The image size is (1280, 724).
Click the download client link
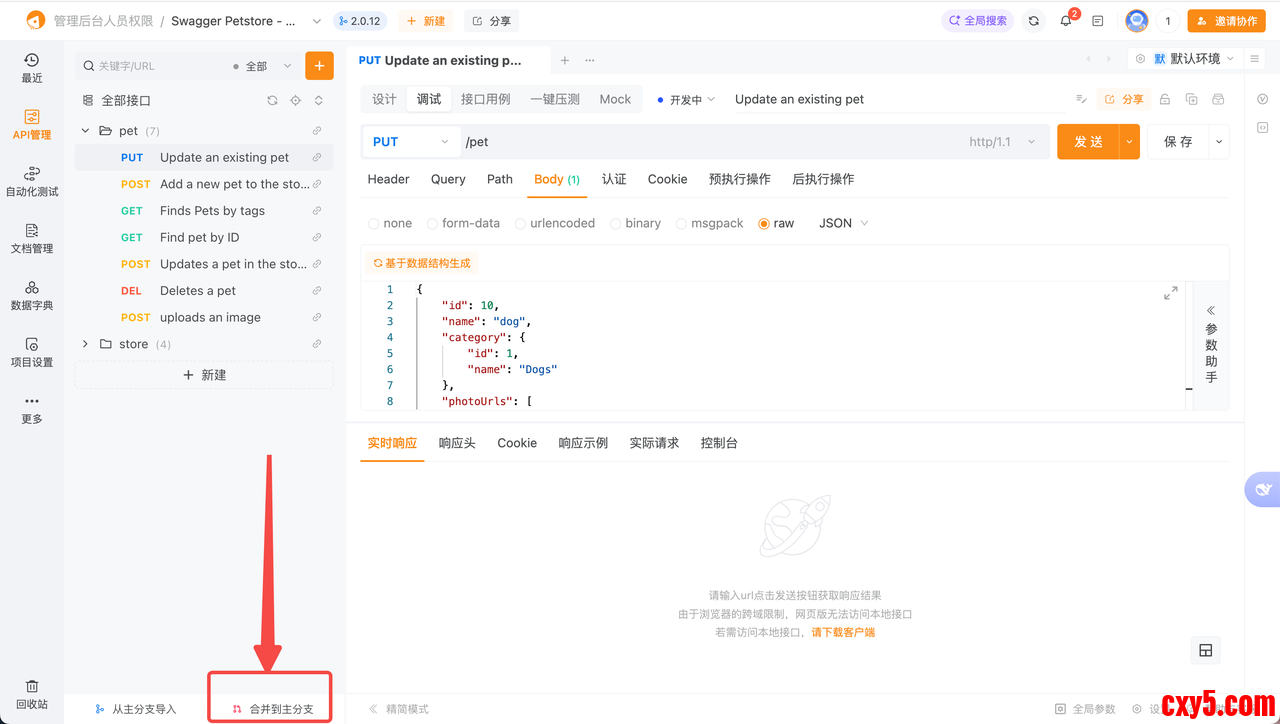[843, 632]
